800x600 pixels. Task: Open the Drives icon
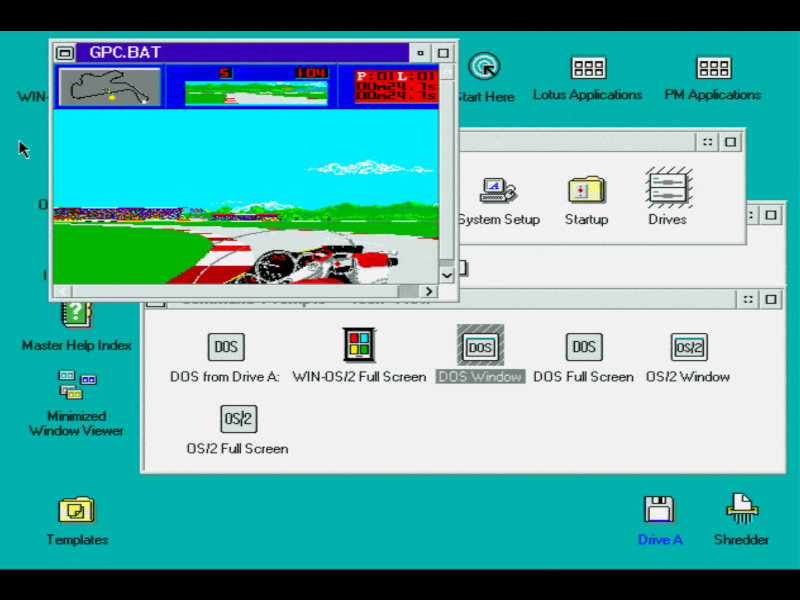pos(668,188)
